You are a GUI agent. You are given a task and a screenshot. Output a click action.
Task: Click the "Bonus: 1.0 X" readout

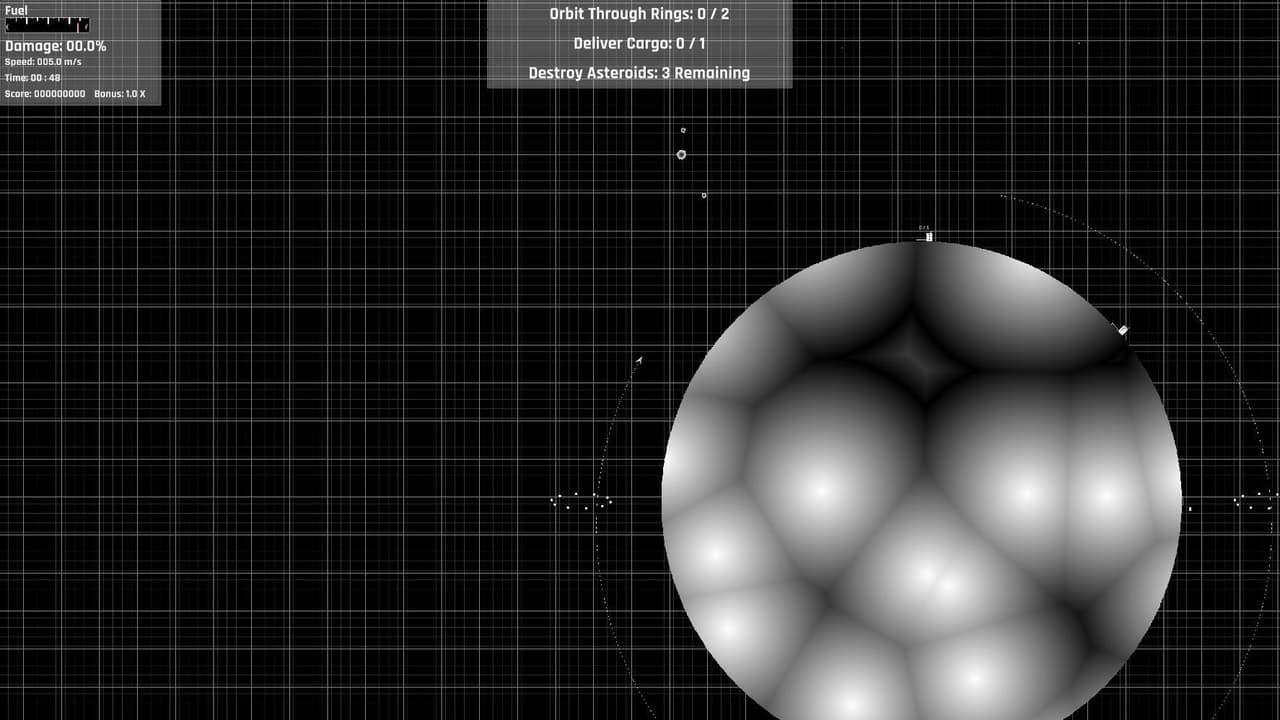[120, 94]
